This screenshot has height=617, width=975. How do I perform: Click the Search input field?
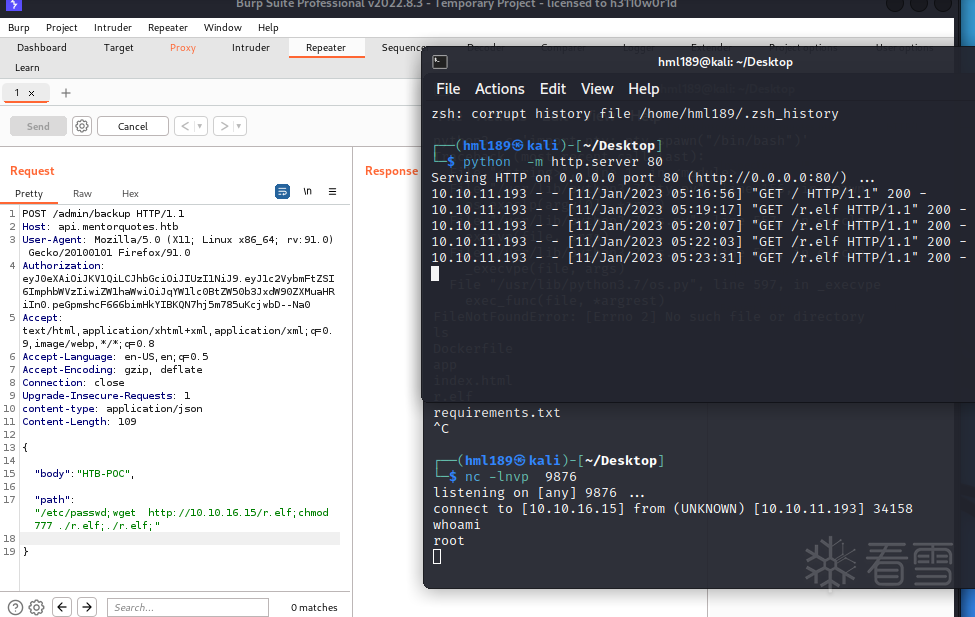click(x=188, y=607)
